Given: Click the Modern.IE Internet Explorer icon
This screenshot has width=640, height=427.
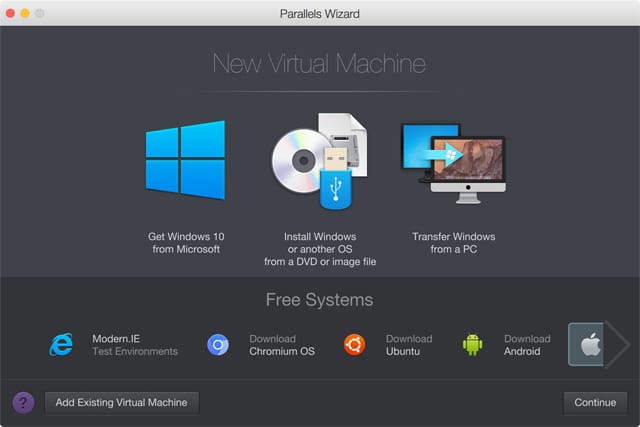Looking at the screenshot, I should pos(62,345).
